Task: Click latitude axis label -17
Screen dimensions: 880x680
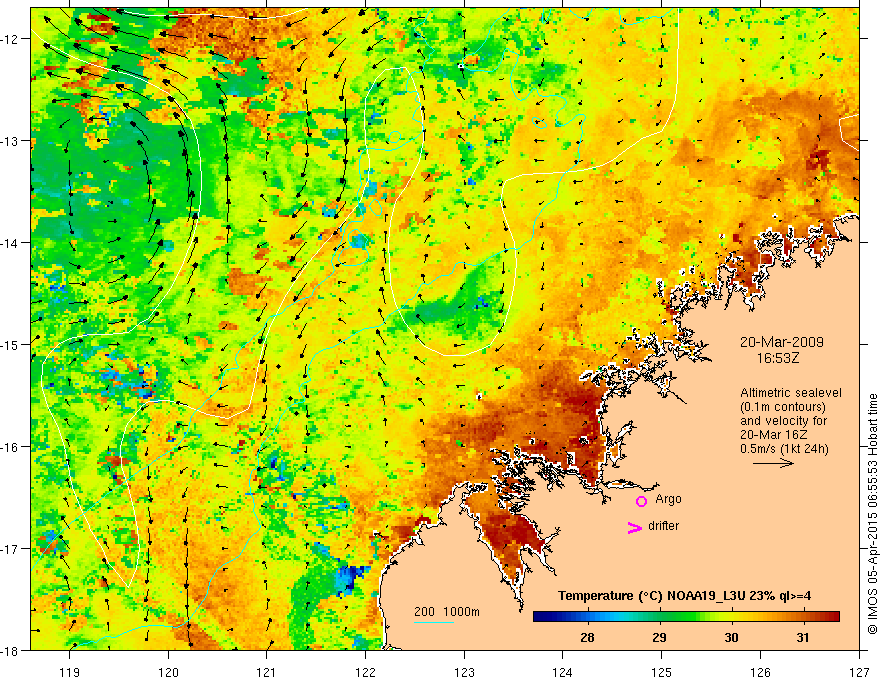Action: (11, 549)
